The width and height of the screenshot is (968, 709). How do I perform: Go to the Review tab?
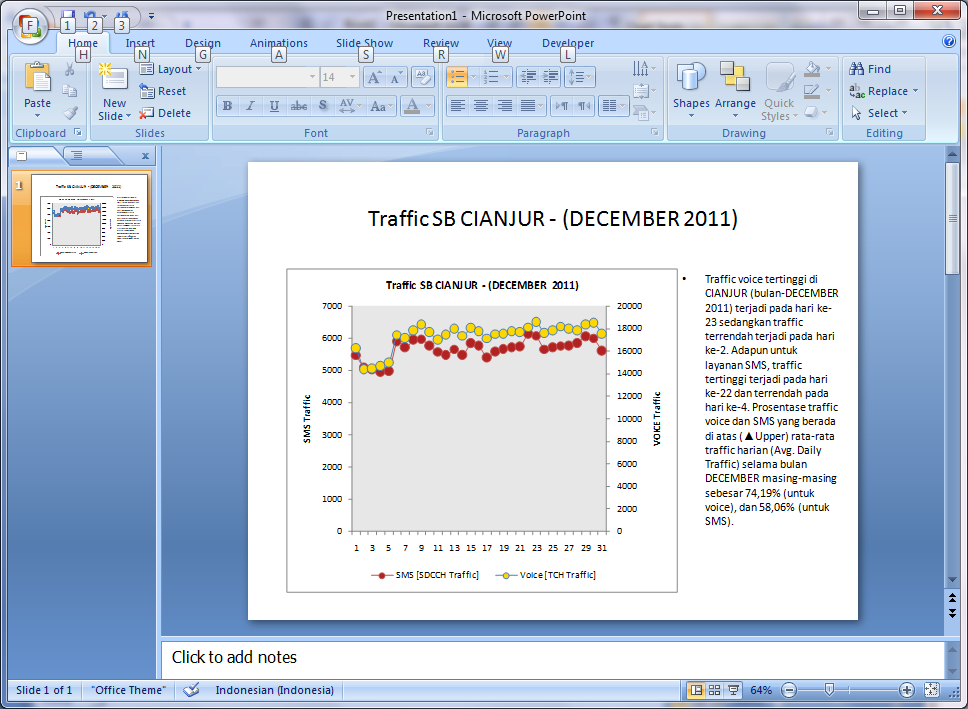pyautogui.click(x=441, y=43)
